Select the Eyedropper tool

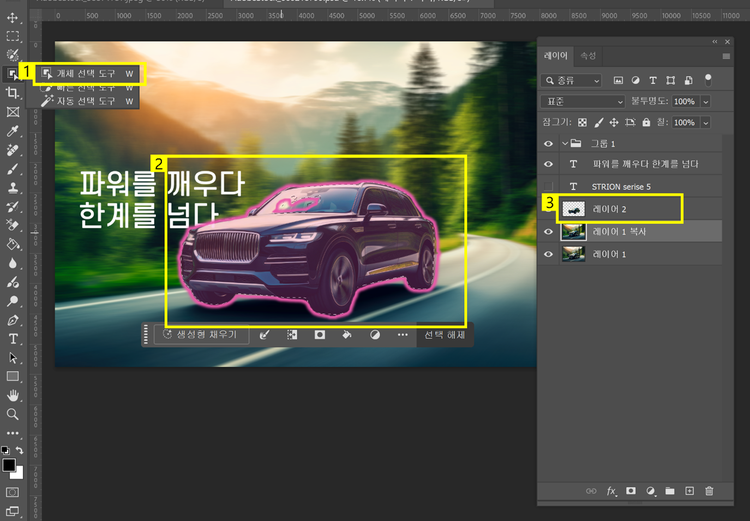point(12,131)
